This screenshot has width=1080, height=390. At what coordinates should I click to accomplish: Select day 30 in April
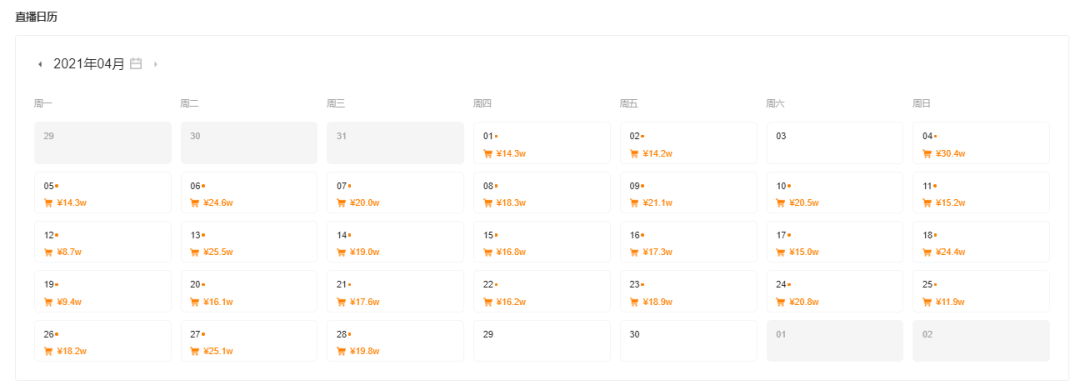point(688,340)
